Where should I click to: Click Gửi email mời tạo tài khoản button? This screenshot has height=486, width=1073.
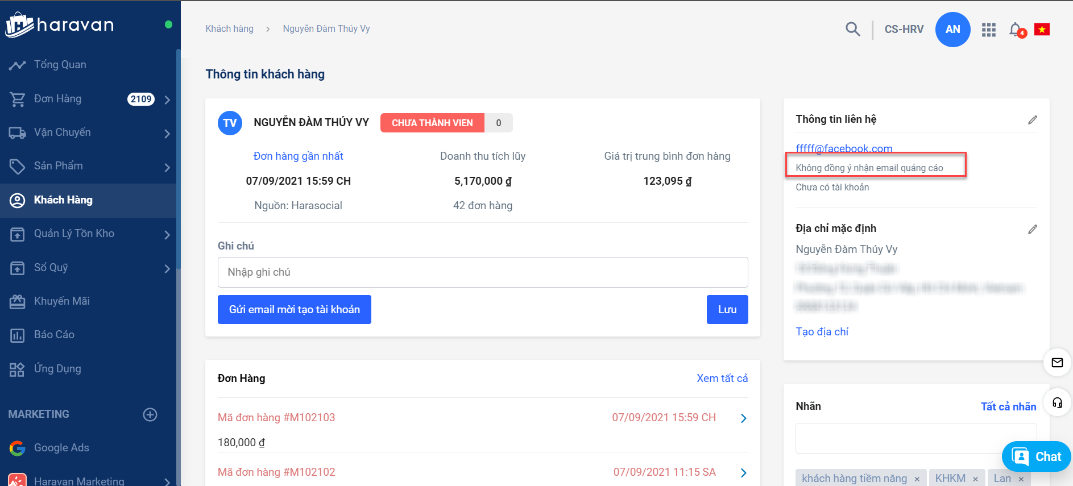[294, 310]
